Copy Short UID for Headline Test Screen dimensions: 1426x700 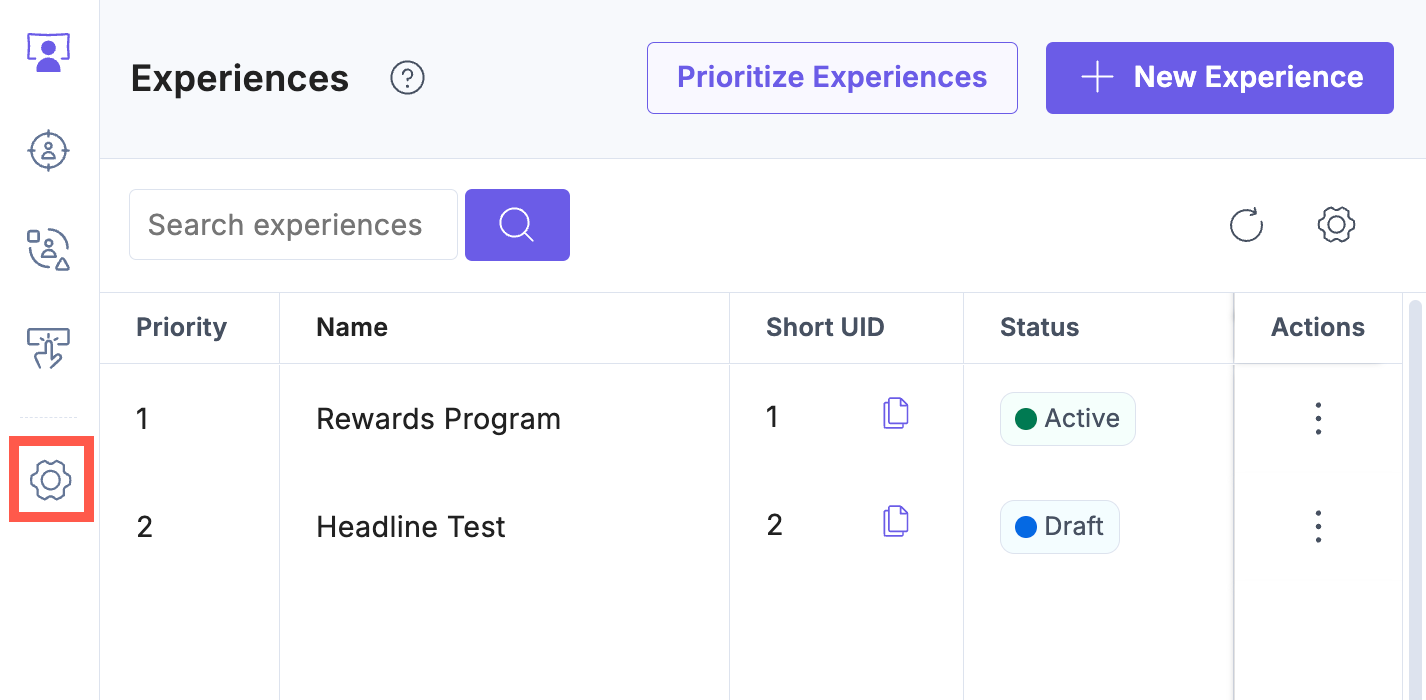coord(896,522)
